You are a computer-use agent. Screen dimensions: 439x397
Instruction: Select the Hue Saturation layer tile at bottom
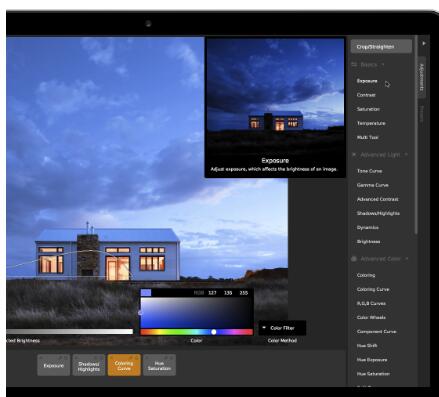(159, 365)
